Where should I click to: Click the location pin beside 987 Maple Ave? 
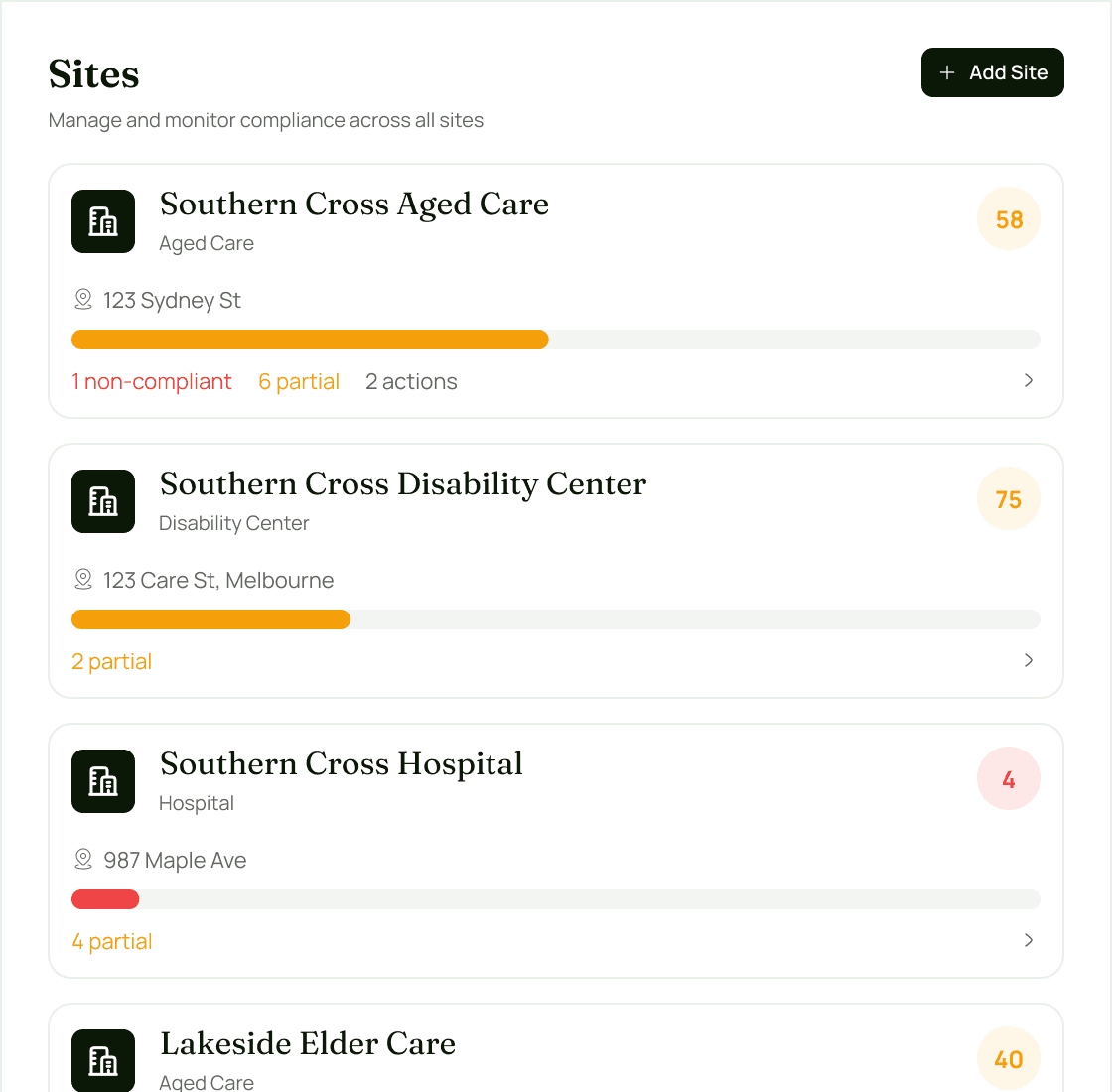click(x=82, y=859)
